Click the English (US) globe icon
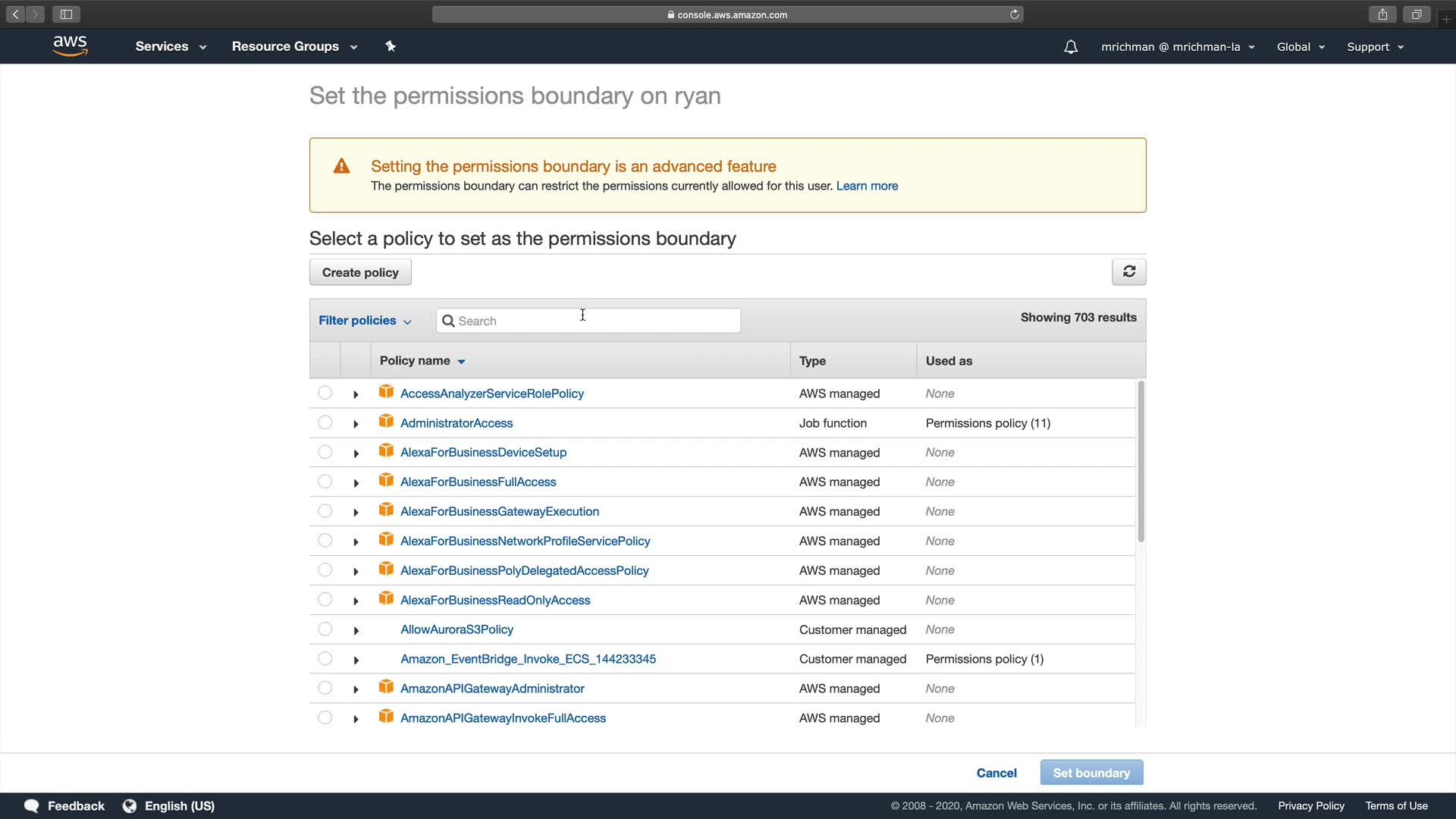Screen dimensions: 1456x819 (130, 805)
